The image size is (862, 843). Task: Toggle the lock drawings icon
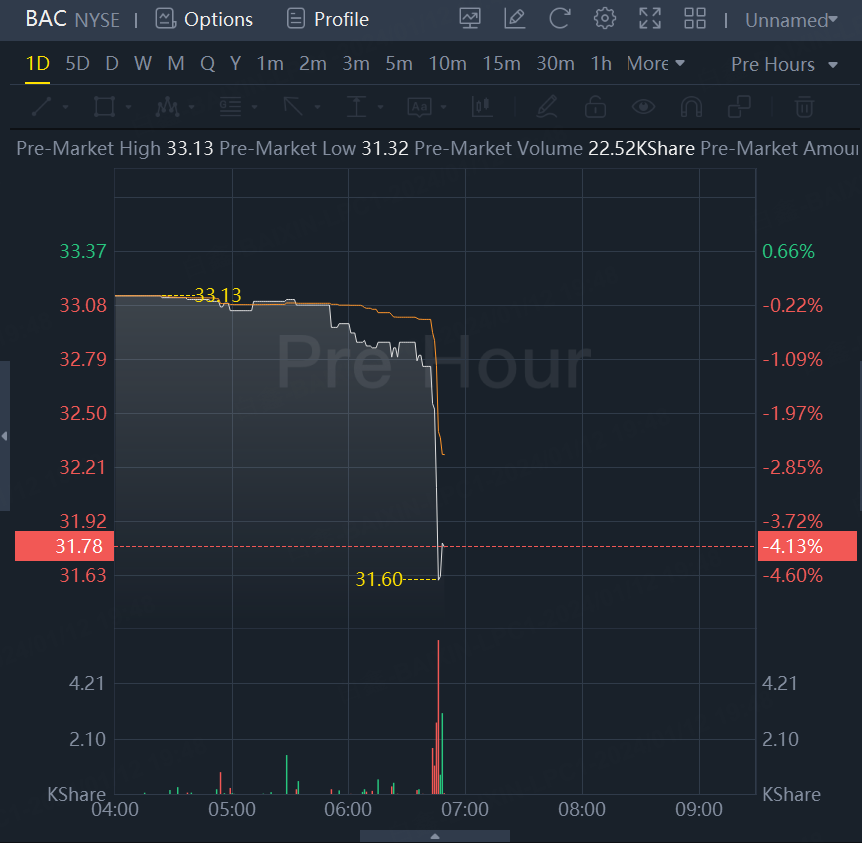coord(595,106)
